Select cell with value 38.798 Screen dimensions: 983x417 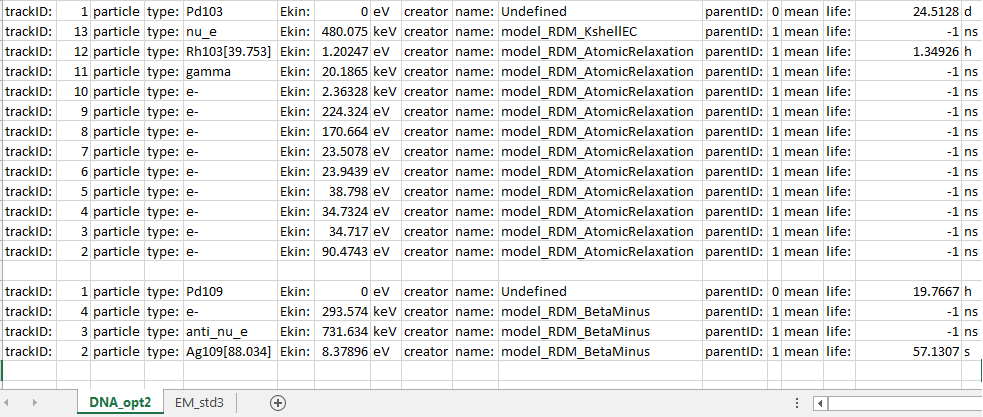coord(342,191)
